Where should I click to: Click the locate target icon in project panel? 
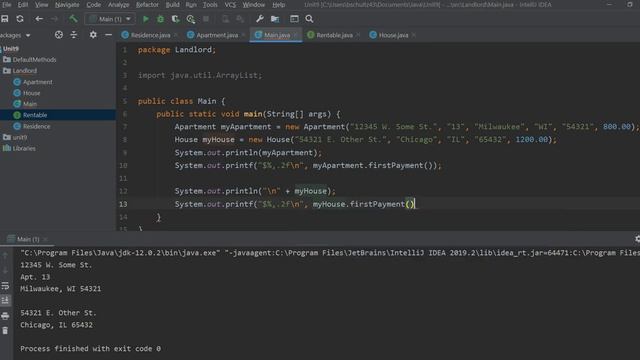point(59,35)
